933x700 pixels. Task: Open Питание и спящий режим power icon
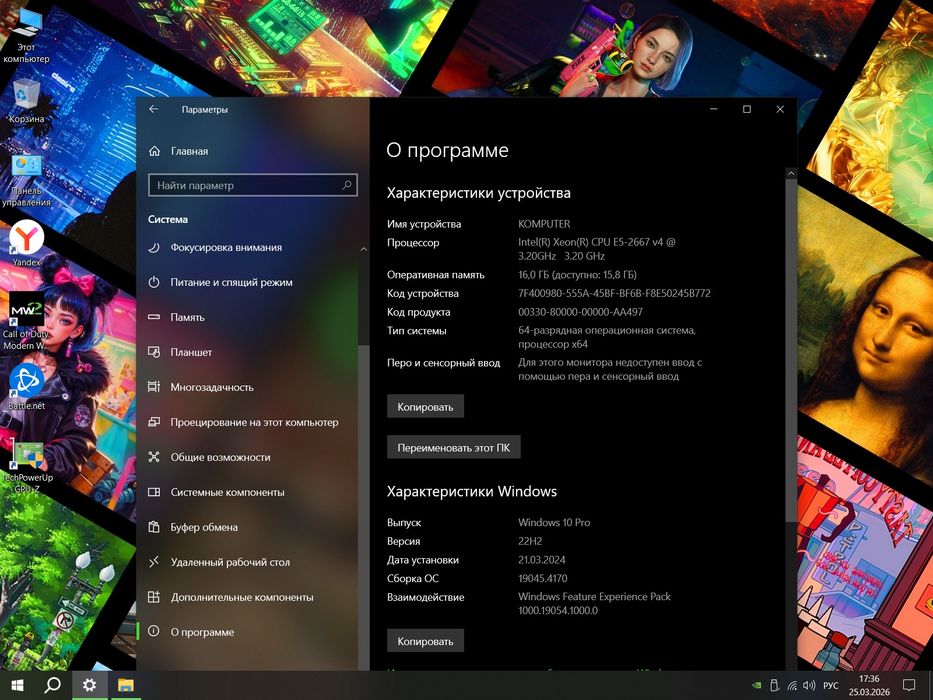click(x=154, y=282)
